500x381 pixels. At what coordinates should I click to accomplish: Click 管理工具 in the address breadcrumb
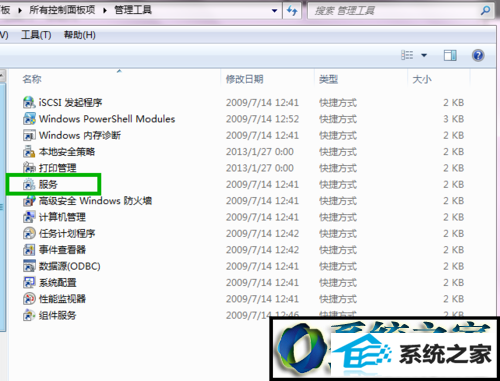[x=133, y=10]
